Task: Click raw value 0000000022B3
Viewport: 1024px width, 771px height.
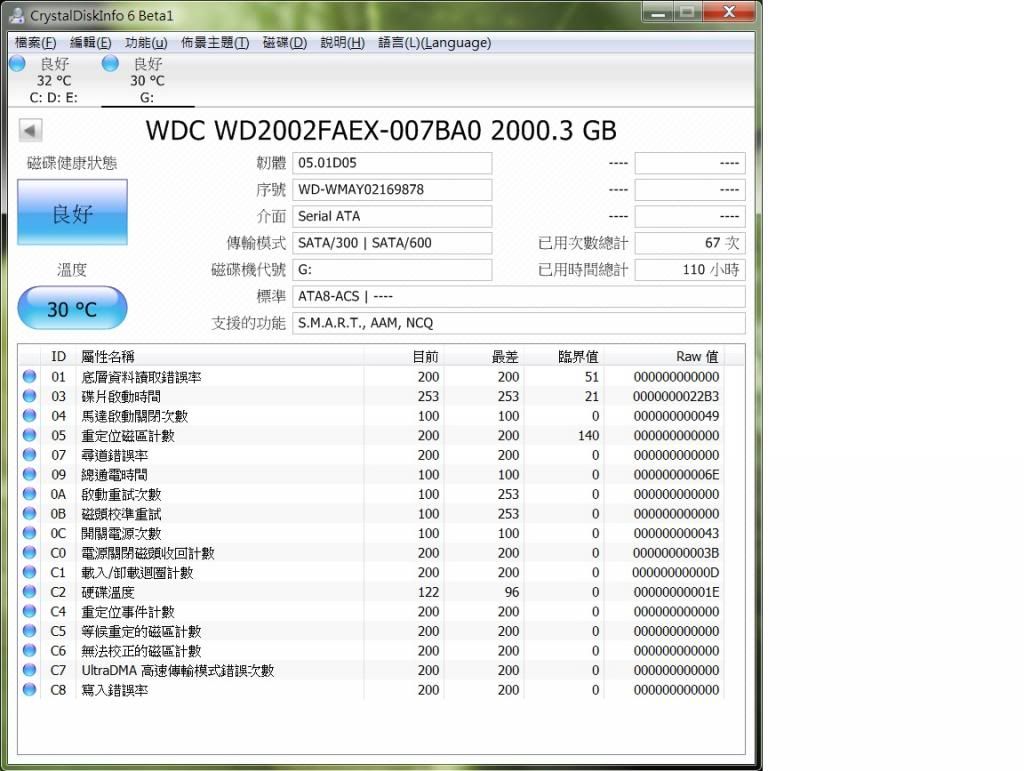Action: pyautogui.click(x=676, y=397)
